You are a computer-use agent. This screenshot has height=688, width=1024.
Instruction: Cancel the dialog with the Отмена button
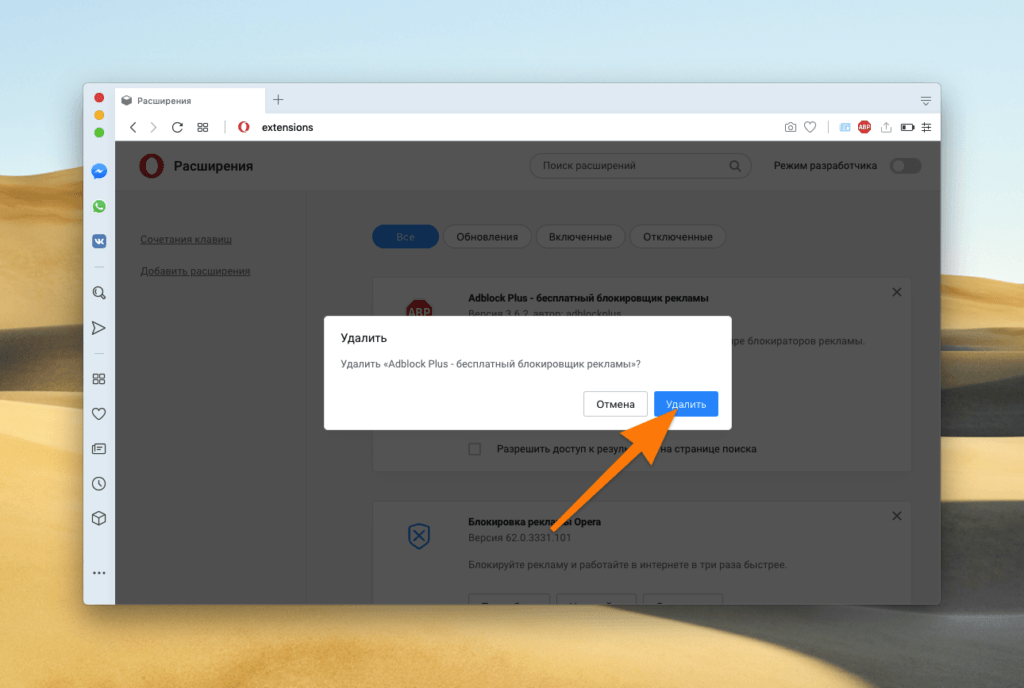coord(615,404)
